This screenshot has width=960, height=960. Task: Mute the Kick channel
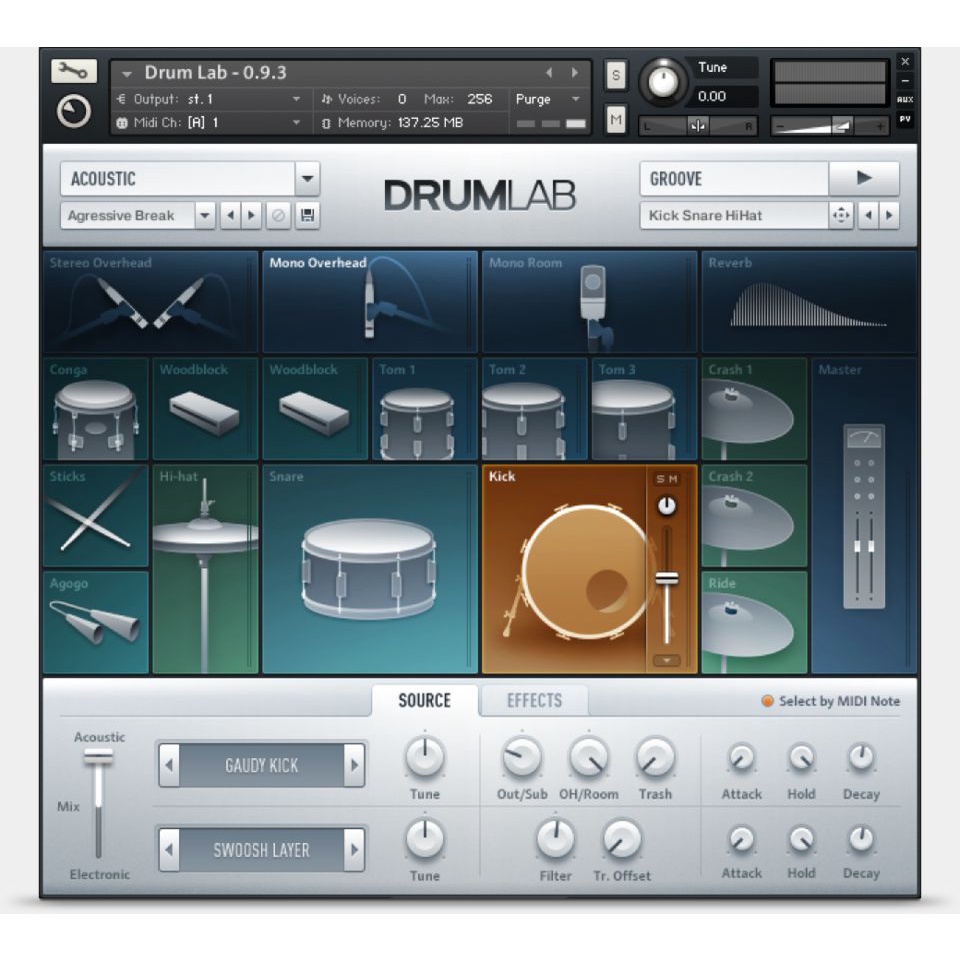(673, 479)
